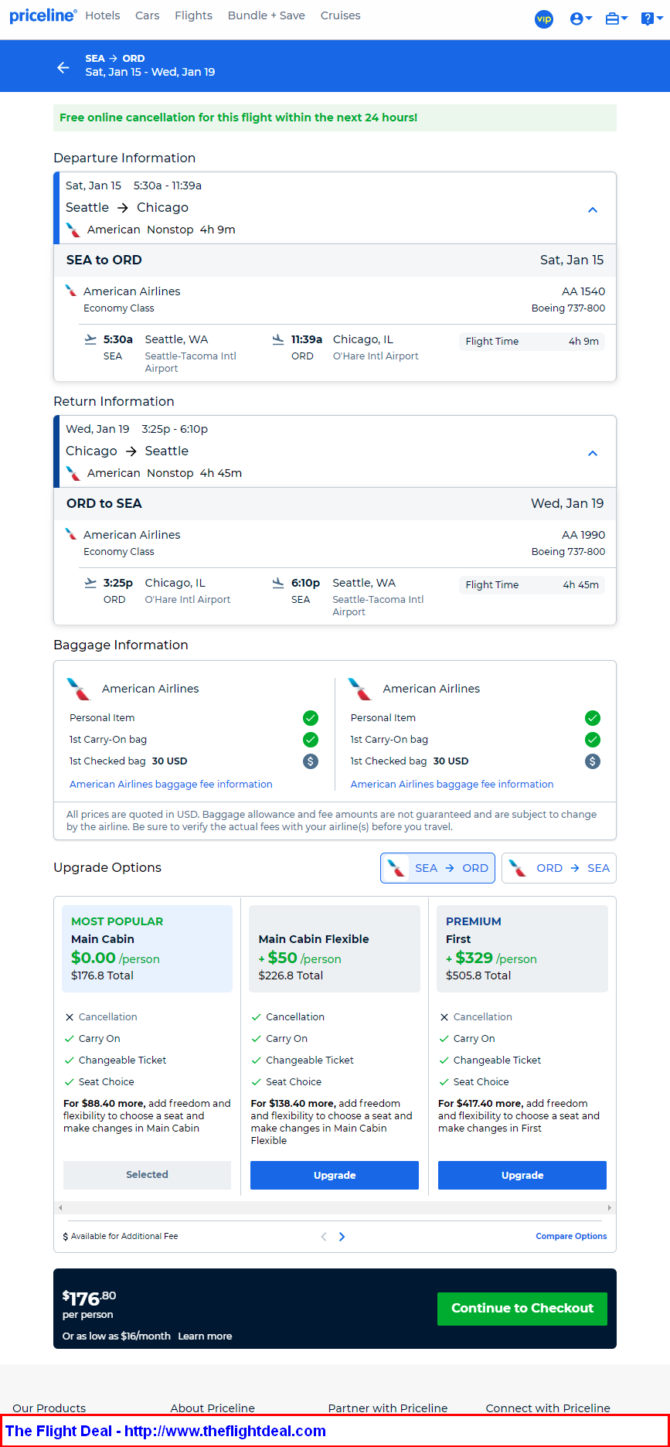Click return Personal Item green checkmark
Image resolution: width=670 pixels, height=1447 pixels.
(x=592, y=718)
